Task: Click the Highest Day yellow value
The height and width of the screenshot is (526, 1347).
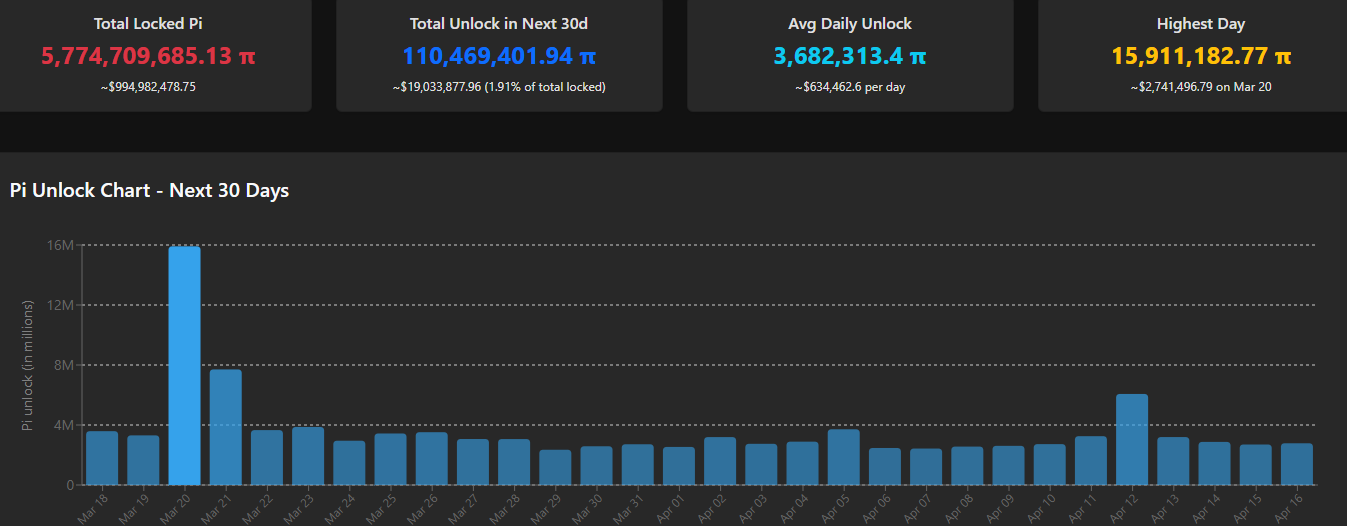Action: tap(1201, 56)
